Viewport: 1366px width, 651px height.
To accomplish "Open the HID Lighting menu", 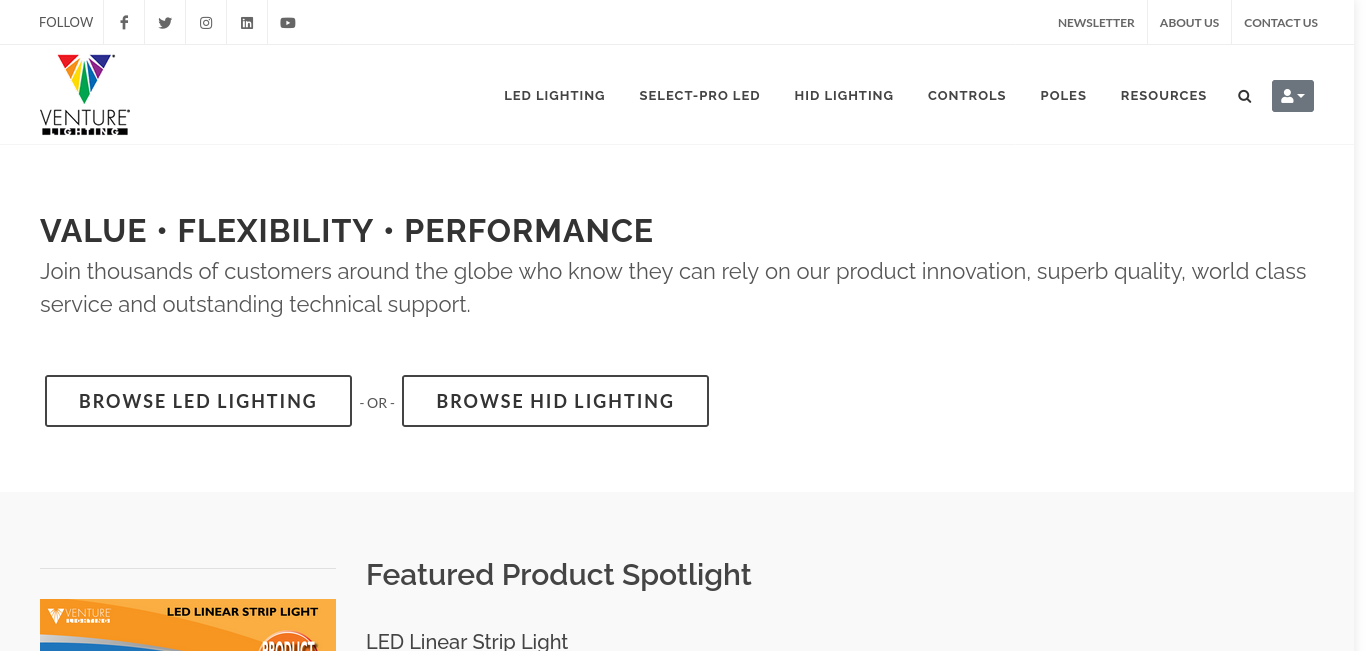I will pos(844,96).
